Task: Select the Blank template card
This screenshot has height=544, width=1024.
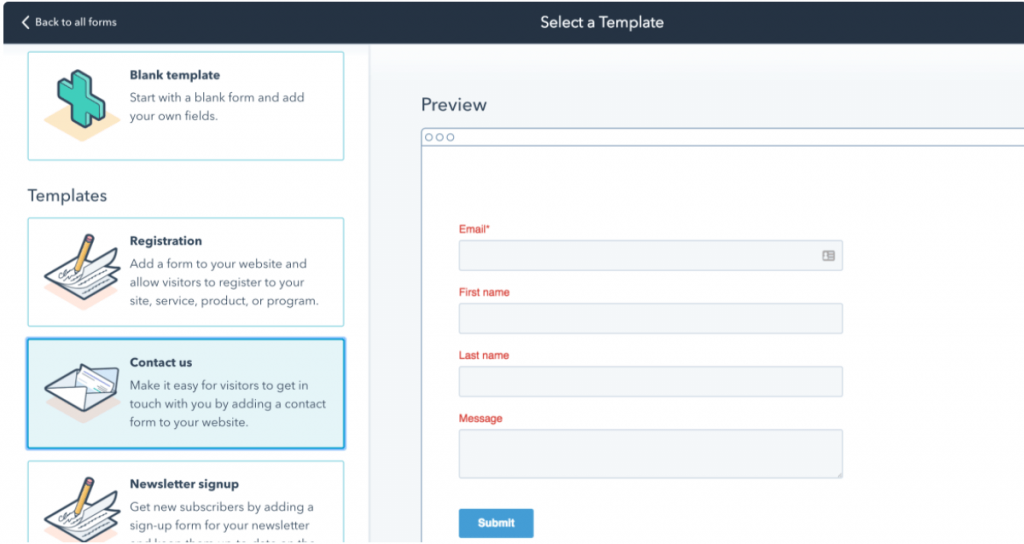Action: click(185, 106)
